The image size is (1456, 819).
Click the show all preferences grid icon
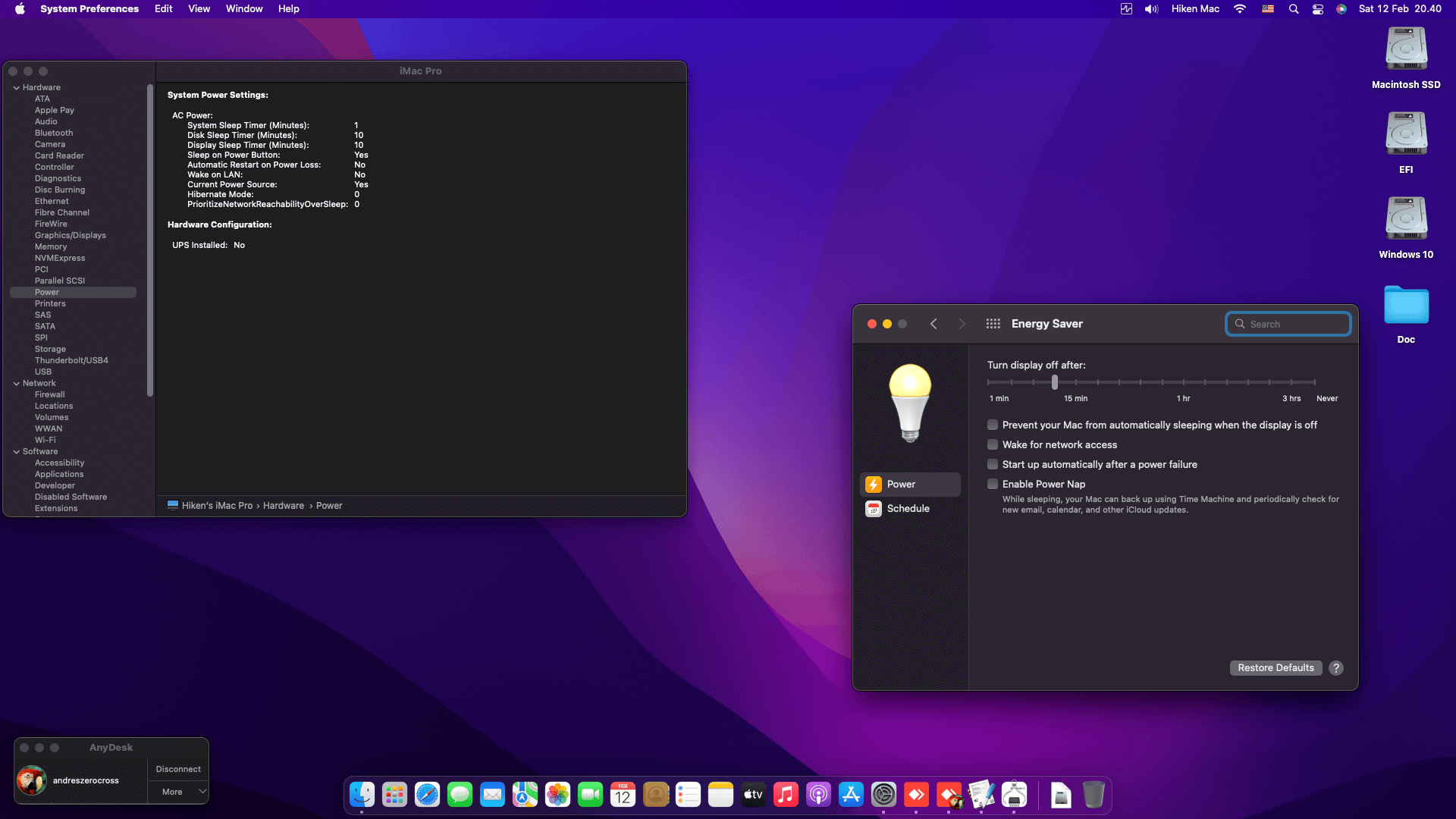[x=993, y=324]
